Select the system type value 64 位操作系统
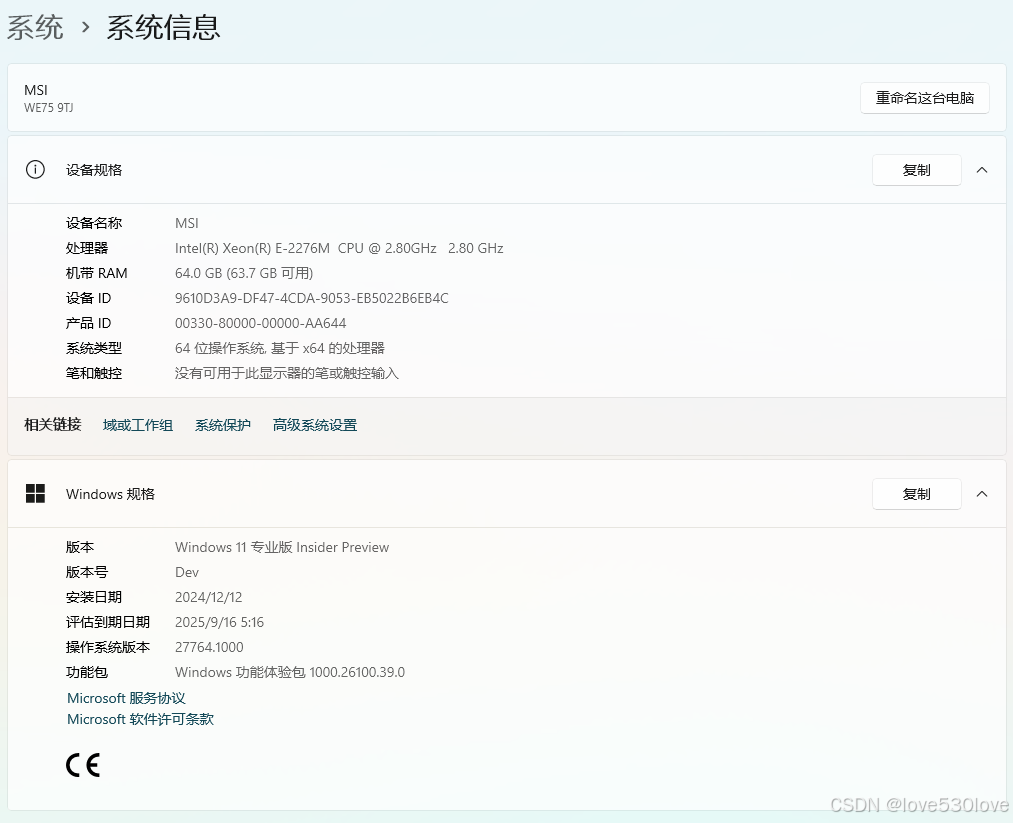This screenshot has height=823, width=1013. click(280, 348)
